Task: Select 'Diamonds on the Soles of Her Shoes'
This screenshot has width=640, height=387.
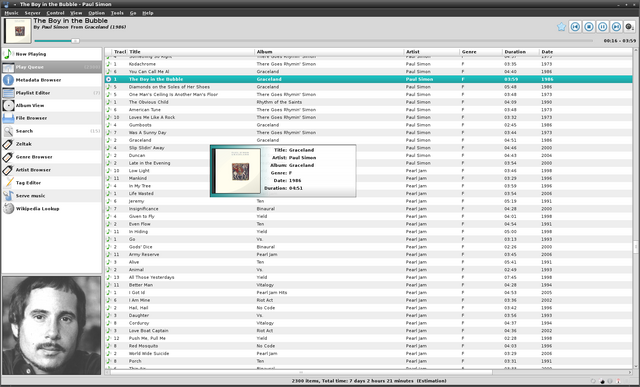Action: (x=369, y=87)
